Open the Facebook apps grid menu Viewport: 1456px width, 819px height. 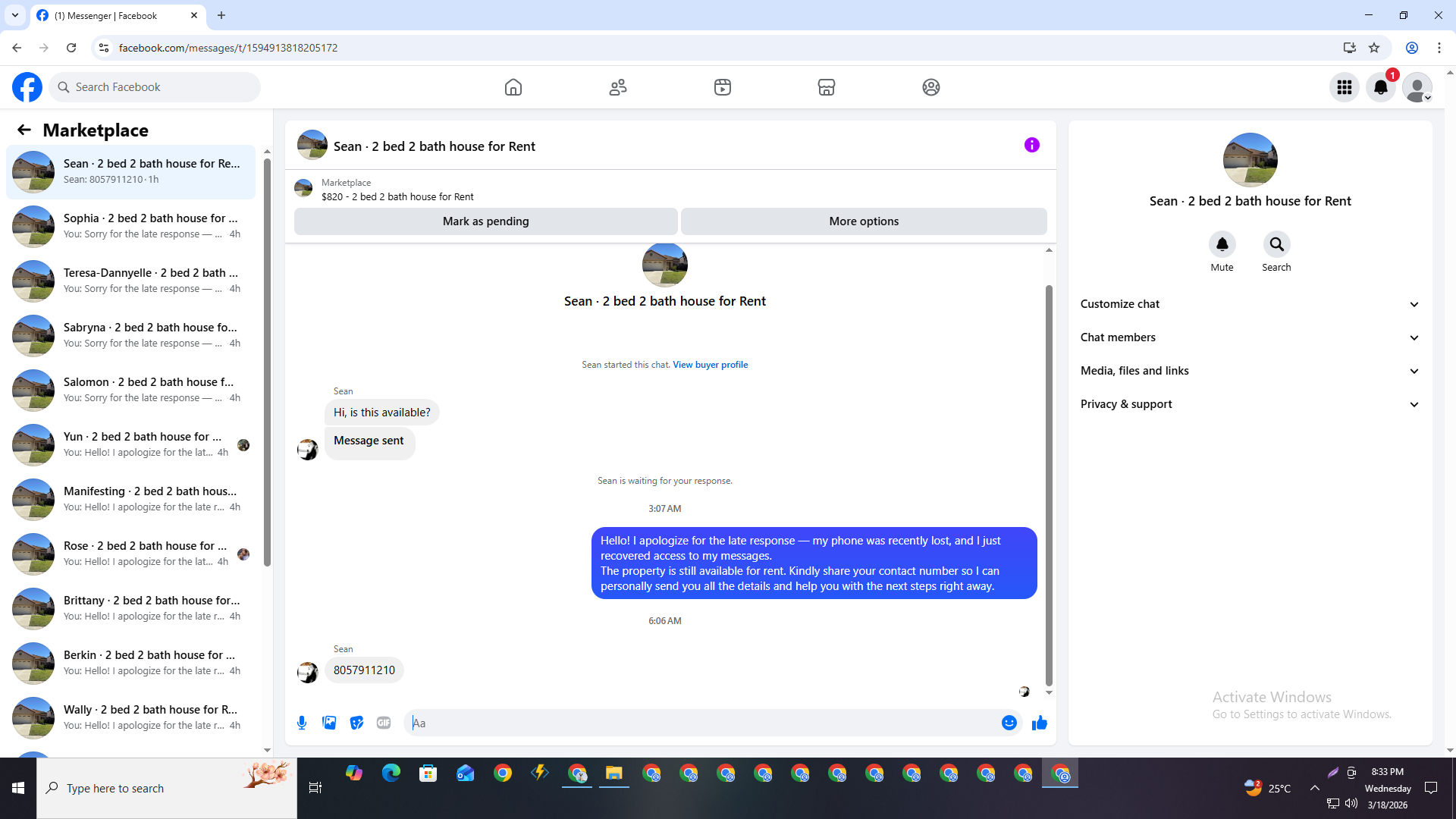click(x=1344, y=87)
